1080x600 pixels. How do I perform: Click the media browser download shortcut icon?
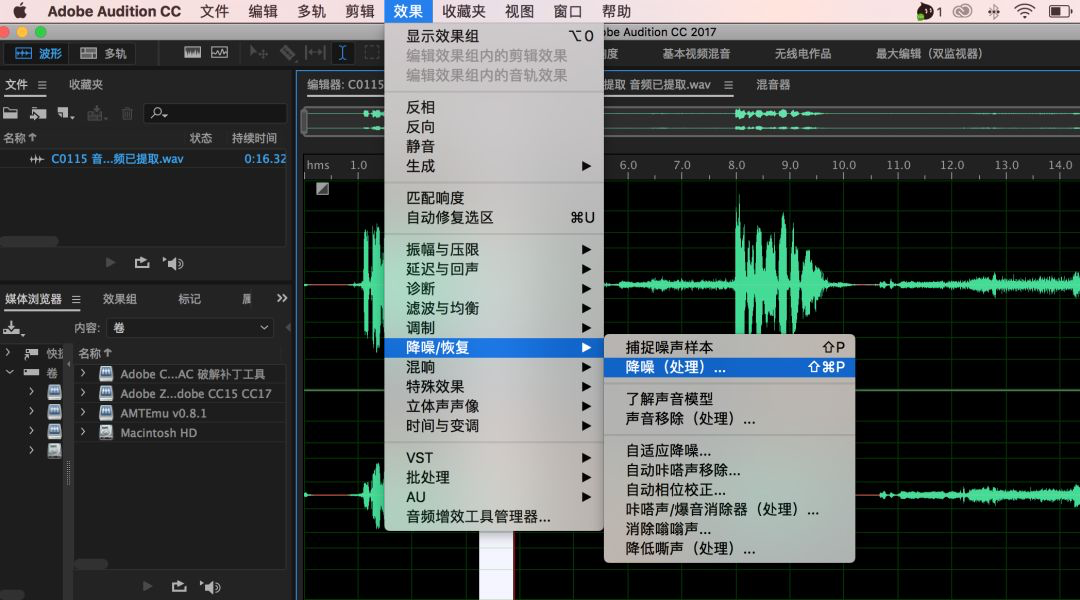tap(13, 328)
